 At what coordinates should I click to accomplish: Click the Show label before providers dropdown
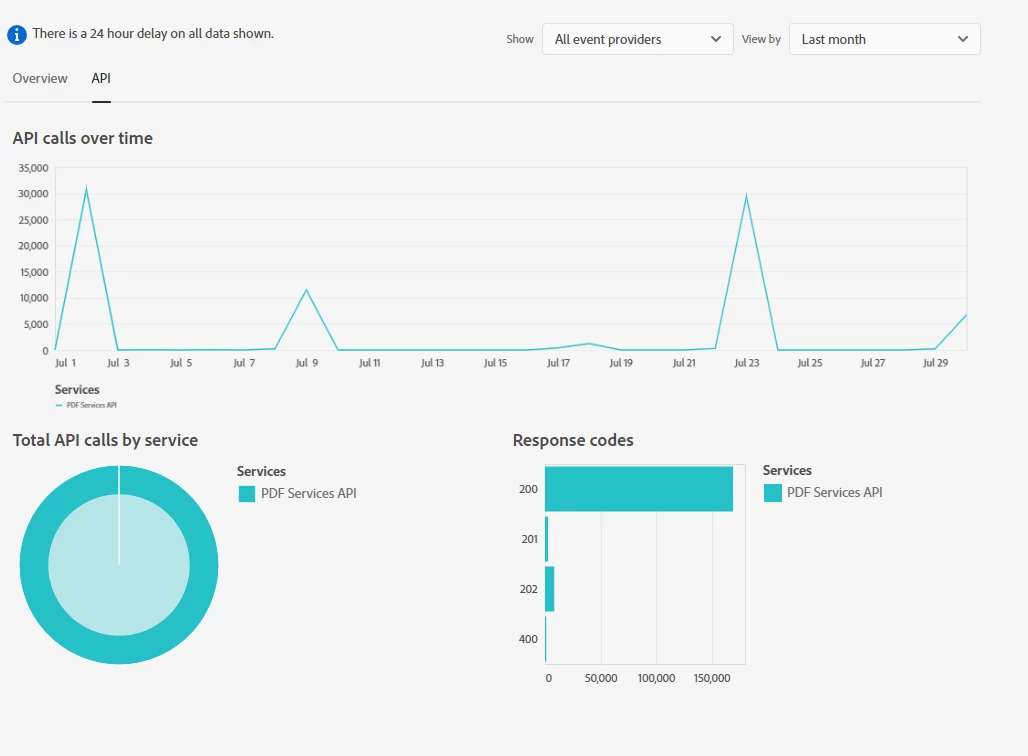pos(520,39)
